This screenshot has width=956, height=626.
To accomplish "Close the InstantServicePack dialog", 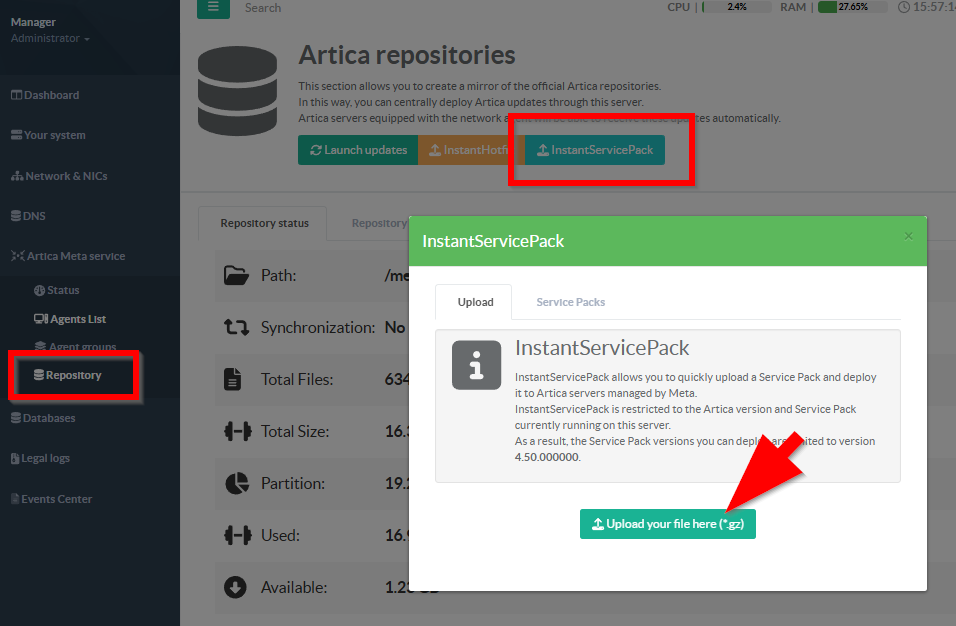I will 908,236.
